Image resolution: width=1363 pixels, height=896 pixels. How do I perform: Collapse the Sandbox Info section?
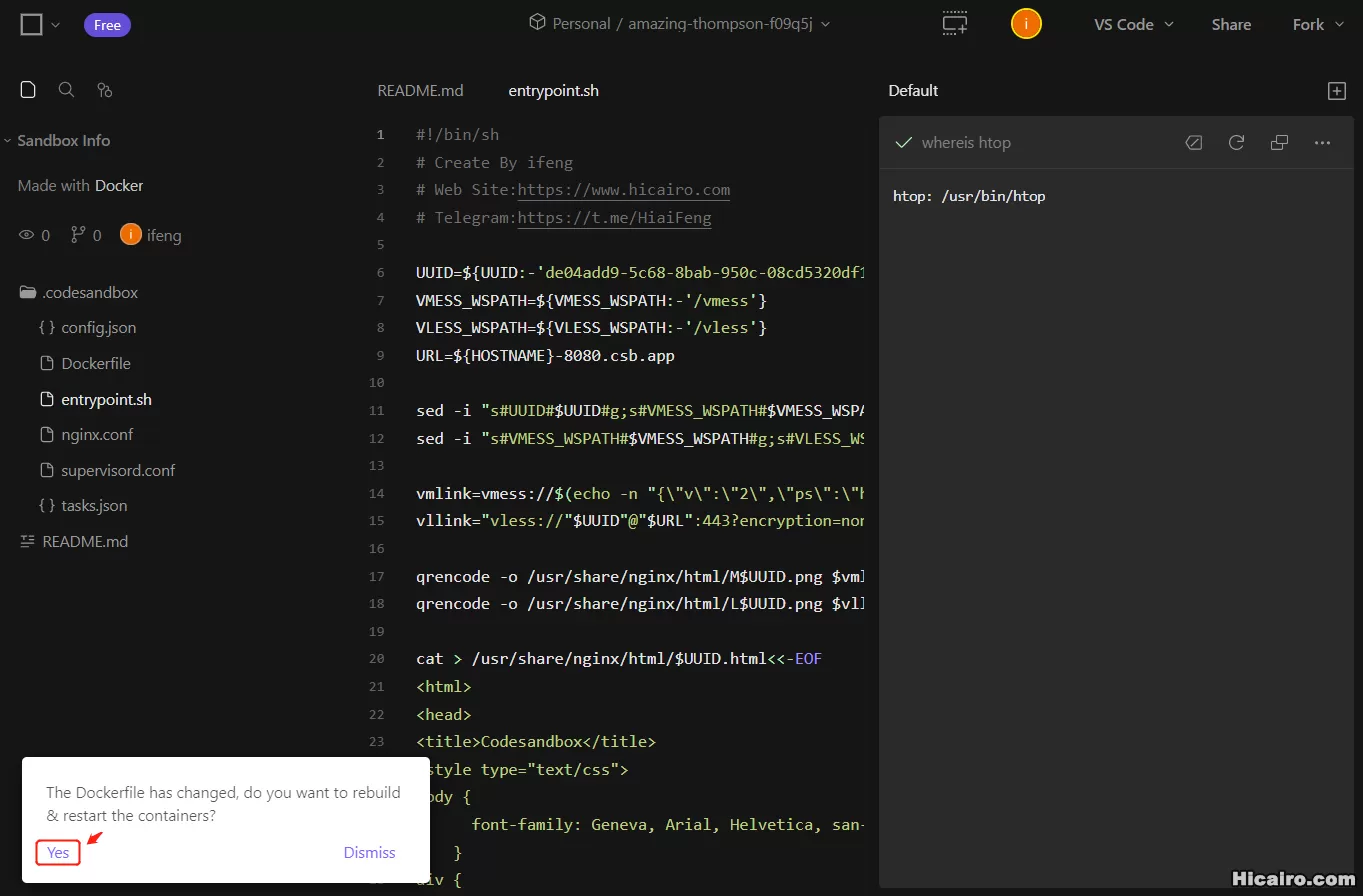point(8,140)
